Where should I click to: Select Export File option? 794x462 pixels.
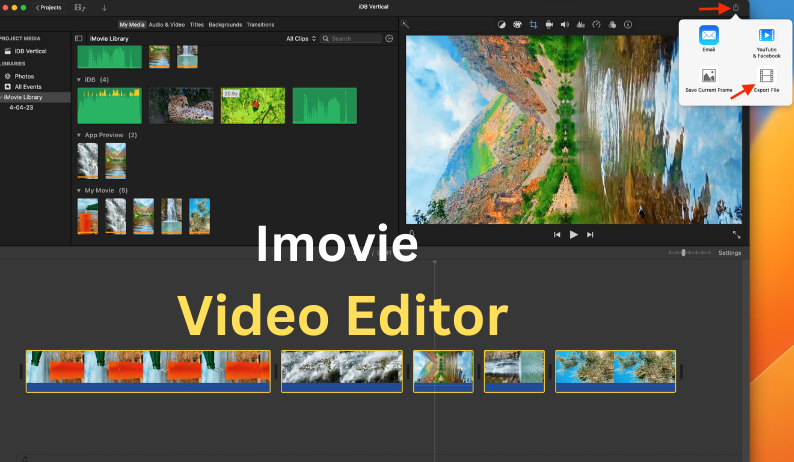(766, 80)
